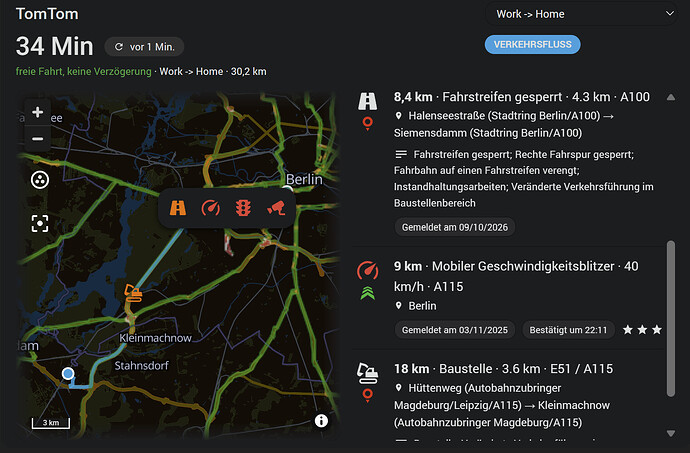690x453 pixels.
Task: Click the blue start location marker
Action: (x=68, y=374)
